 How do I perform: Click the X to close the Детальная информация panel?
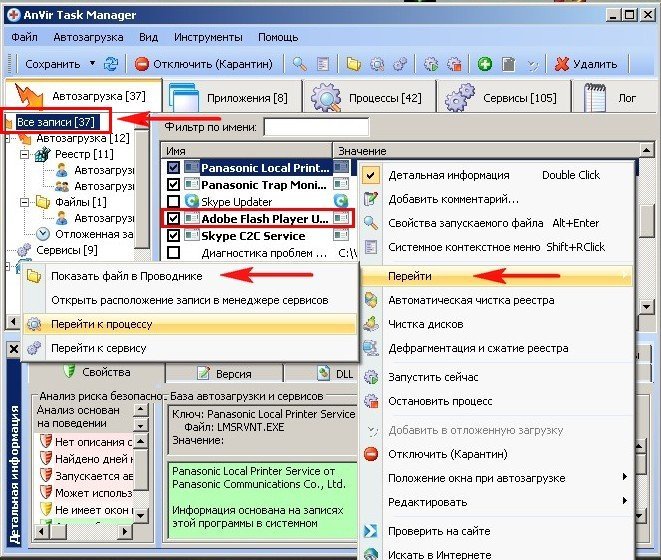pyautogui.click(x=13, y=349)
